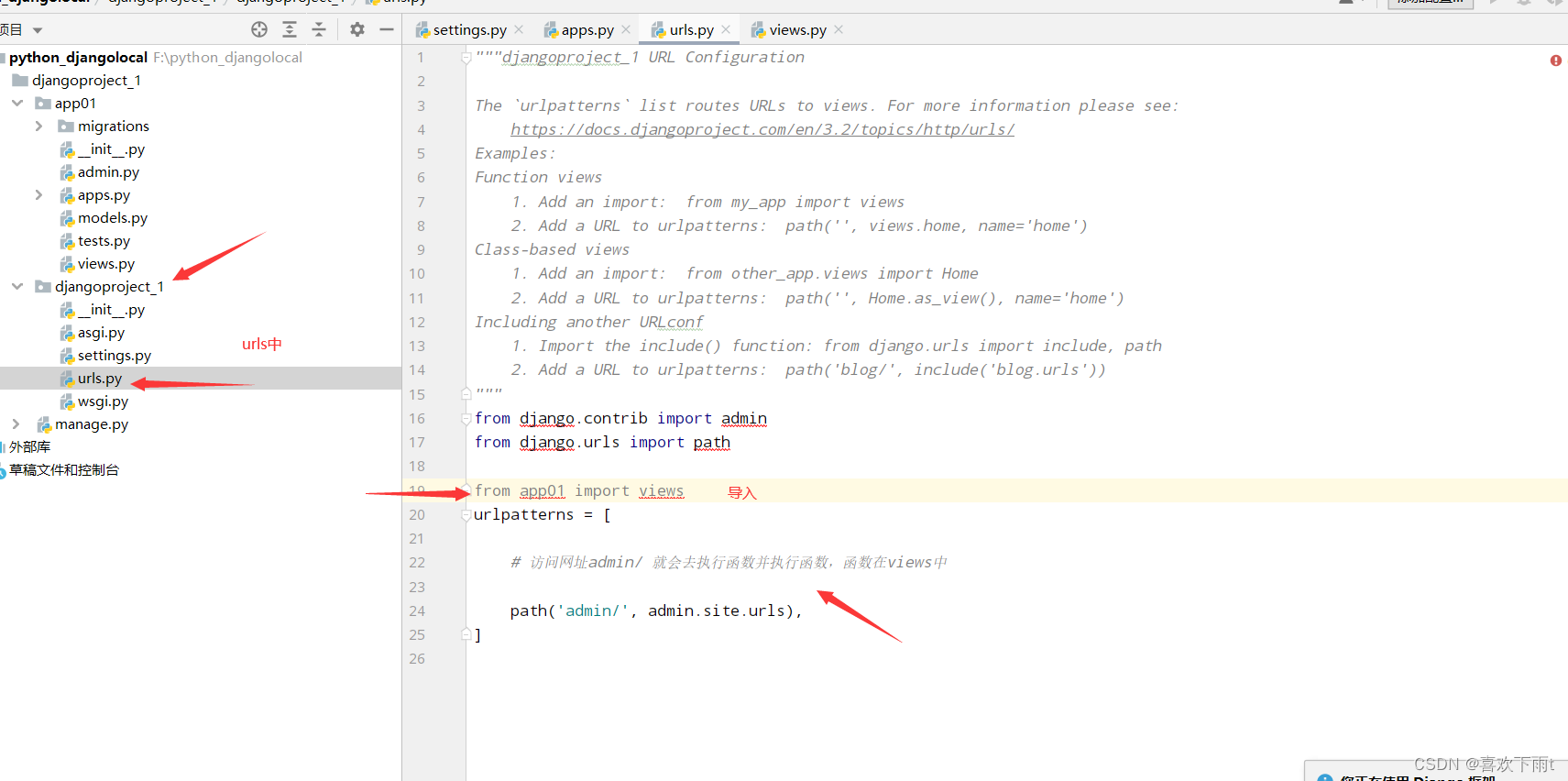Screen dimensions: 1568x781
Task: Click the manage.py file icon
Action: [44, 424]
